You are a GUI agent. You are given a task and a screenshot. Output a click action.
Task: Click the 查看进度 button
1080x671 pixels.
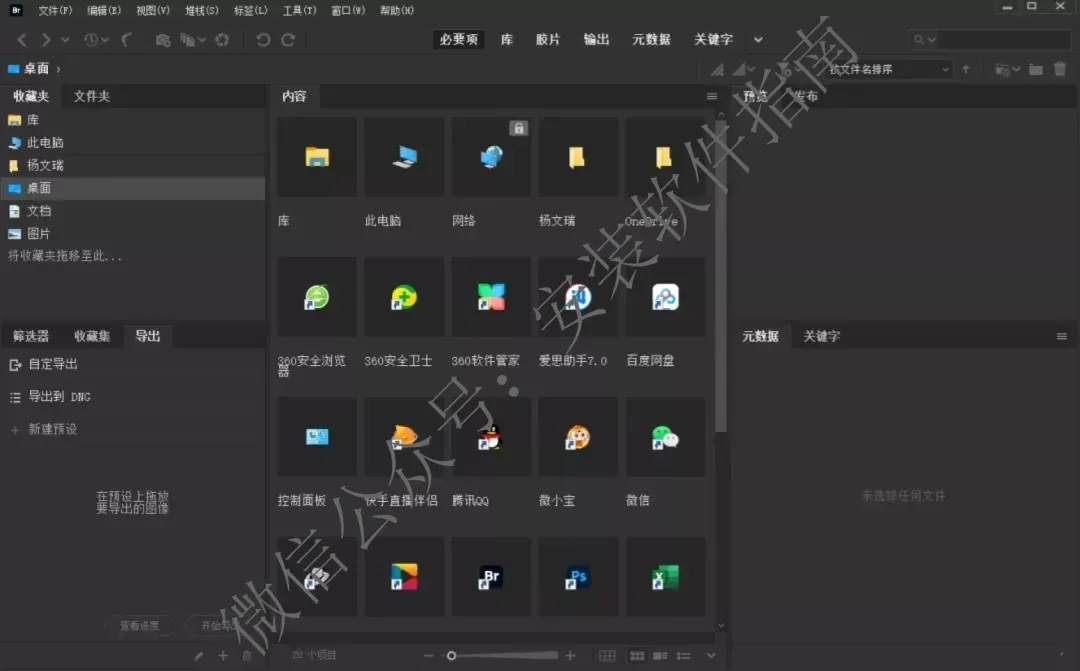139,626
